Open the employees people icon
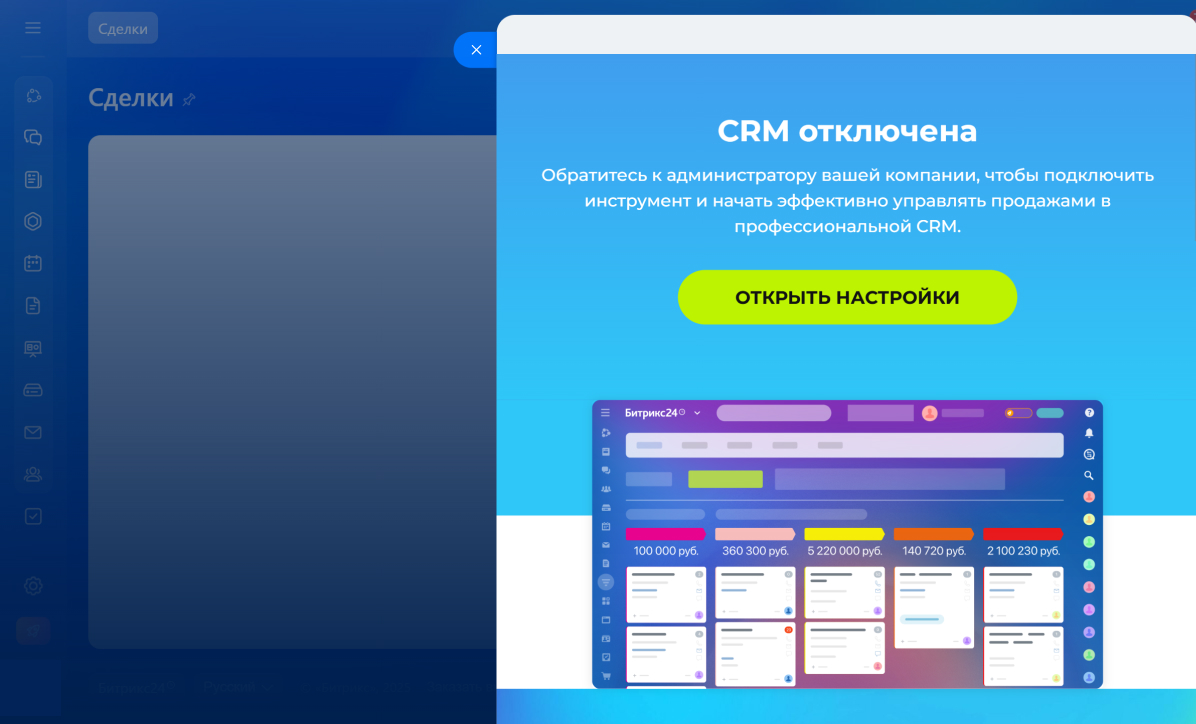The image size is (1196, 724). point(33,475)
